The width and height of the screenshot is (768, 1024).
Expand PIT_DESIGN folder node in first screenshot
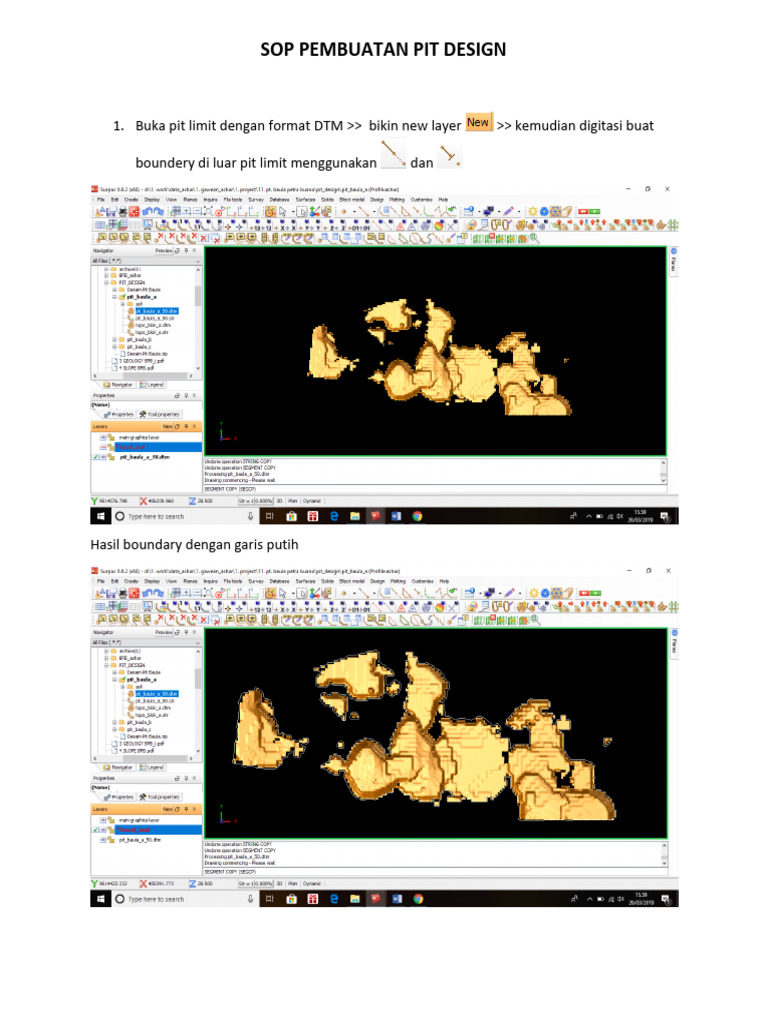106,283
